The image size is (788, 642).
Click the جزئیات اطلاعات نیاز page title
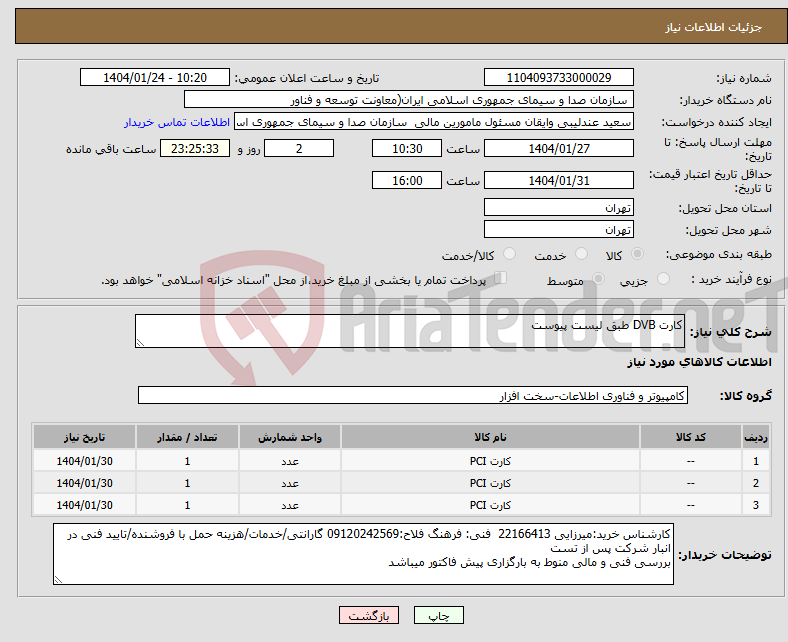coord(714,27)
